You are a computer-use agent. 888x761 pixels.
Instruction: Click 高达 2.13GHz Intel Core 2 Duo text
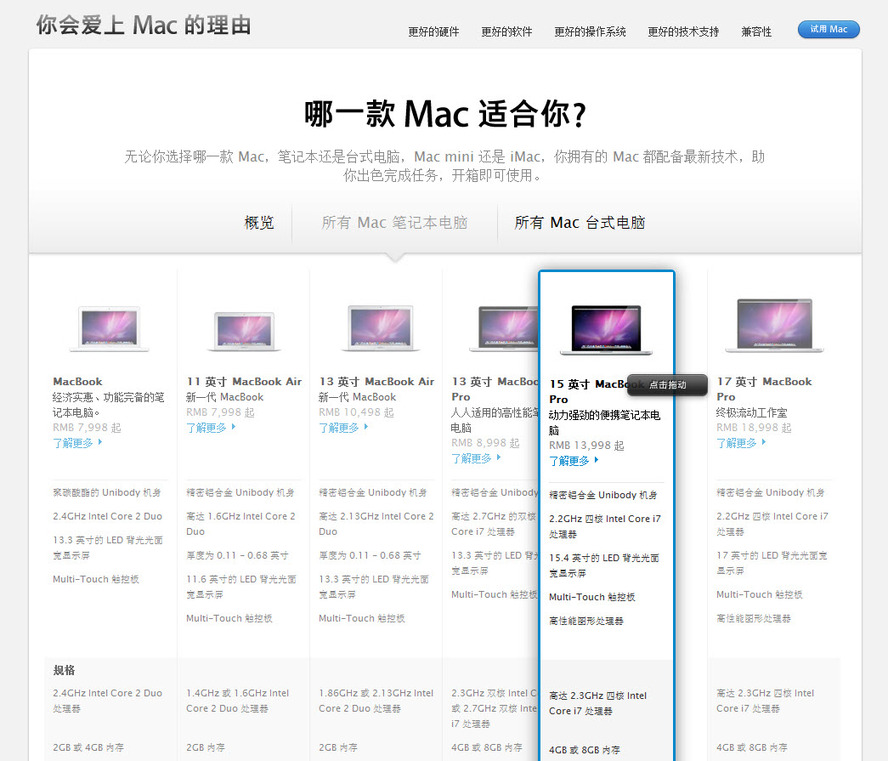click(x=376, y=524)
